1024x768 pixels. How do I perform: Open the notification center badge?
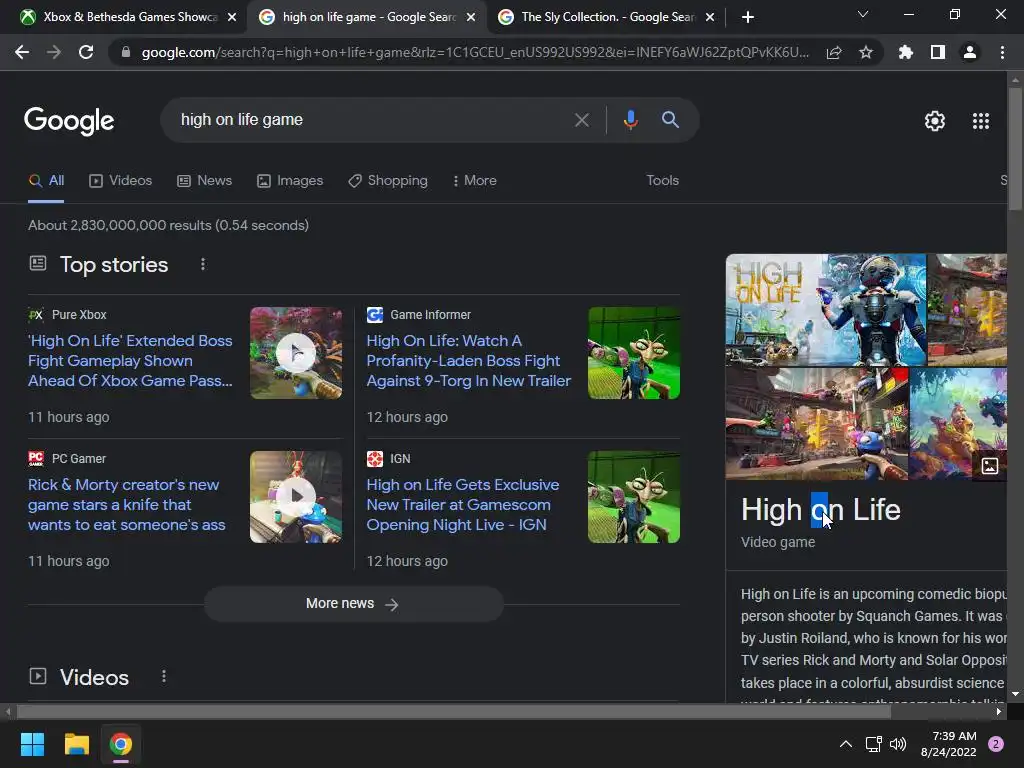tap(996, 744)
